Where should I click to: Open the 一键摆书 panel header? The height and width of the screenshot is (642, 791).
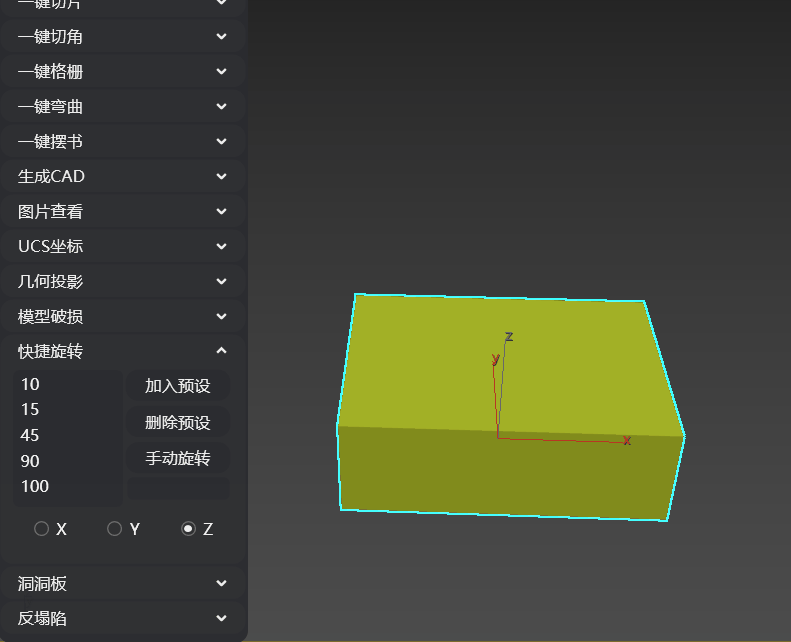123,141
